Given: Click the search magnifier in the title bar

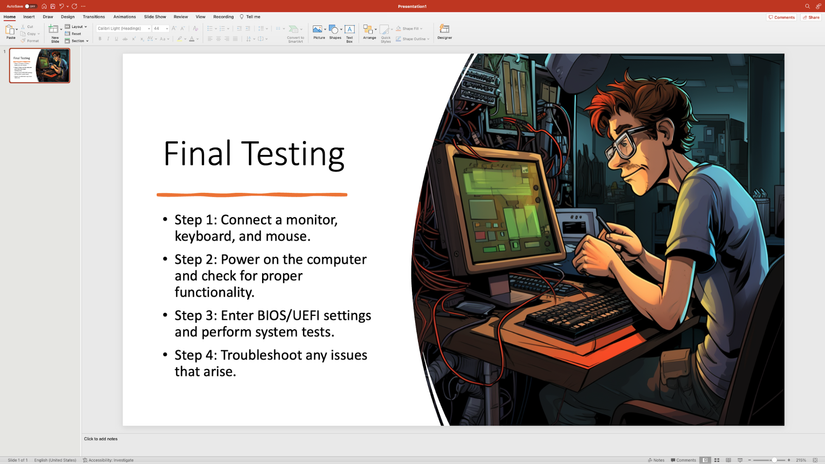Looking at the screenshot, I should [x=807, y=6].
